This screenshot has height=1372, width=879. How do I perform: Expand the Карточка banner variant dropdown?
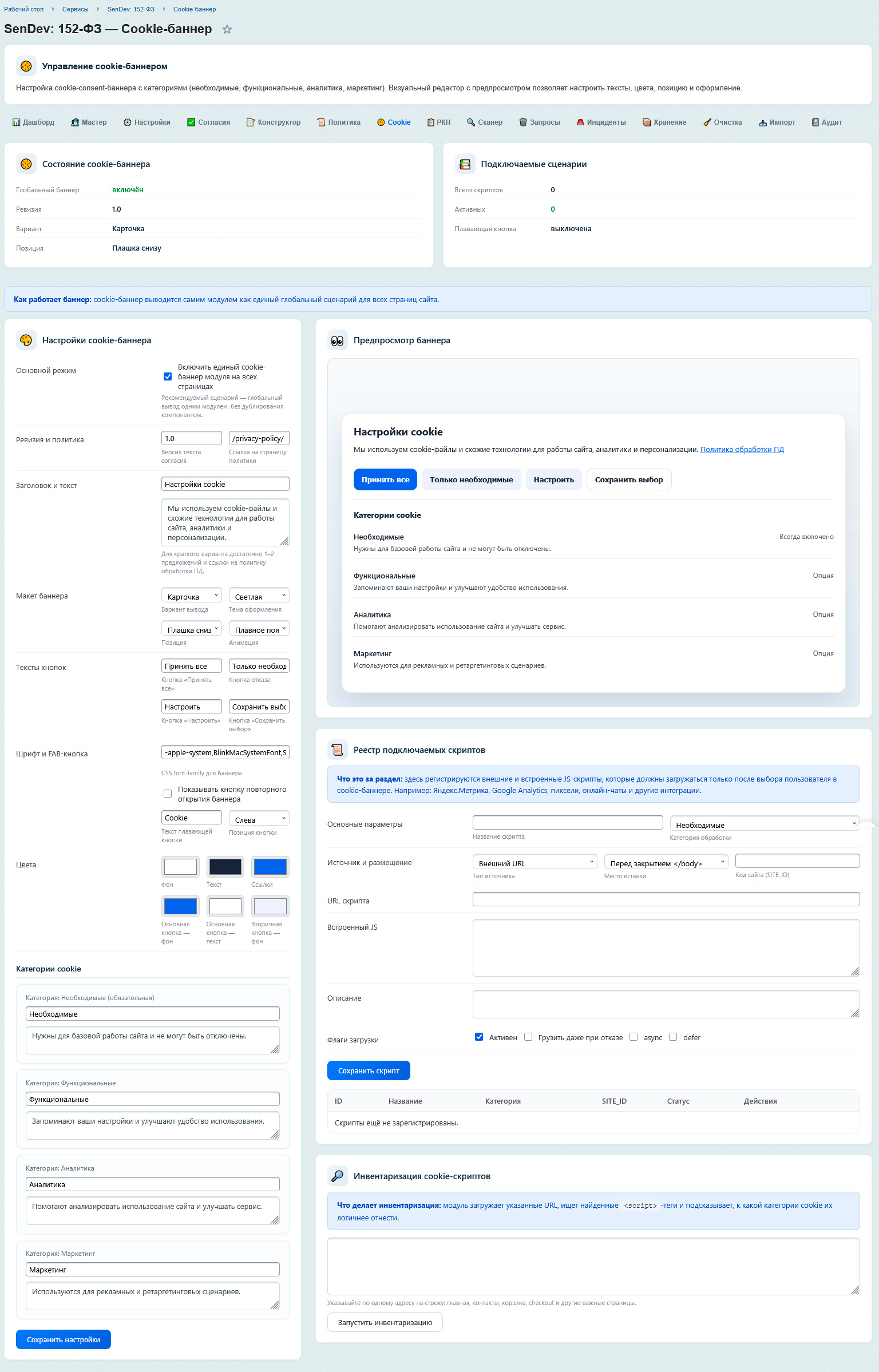click(191, 596)
